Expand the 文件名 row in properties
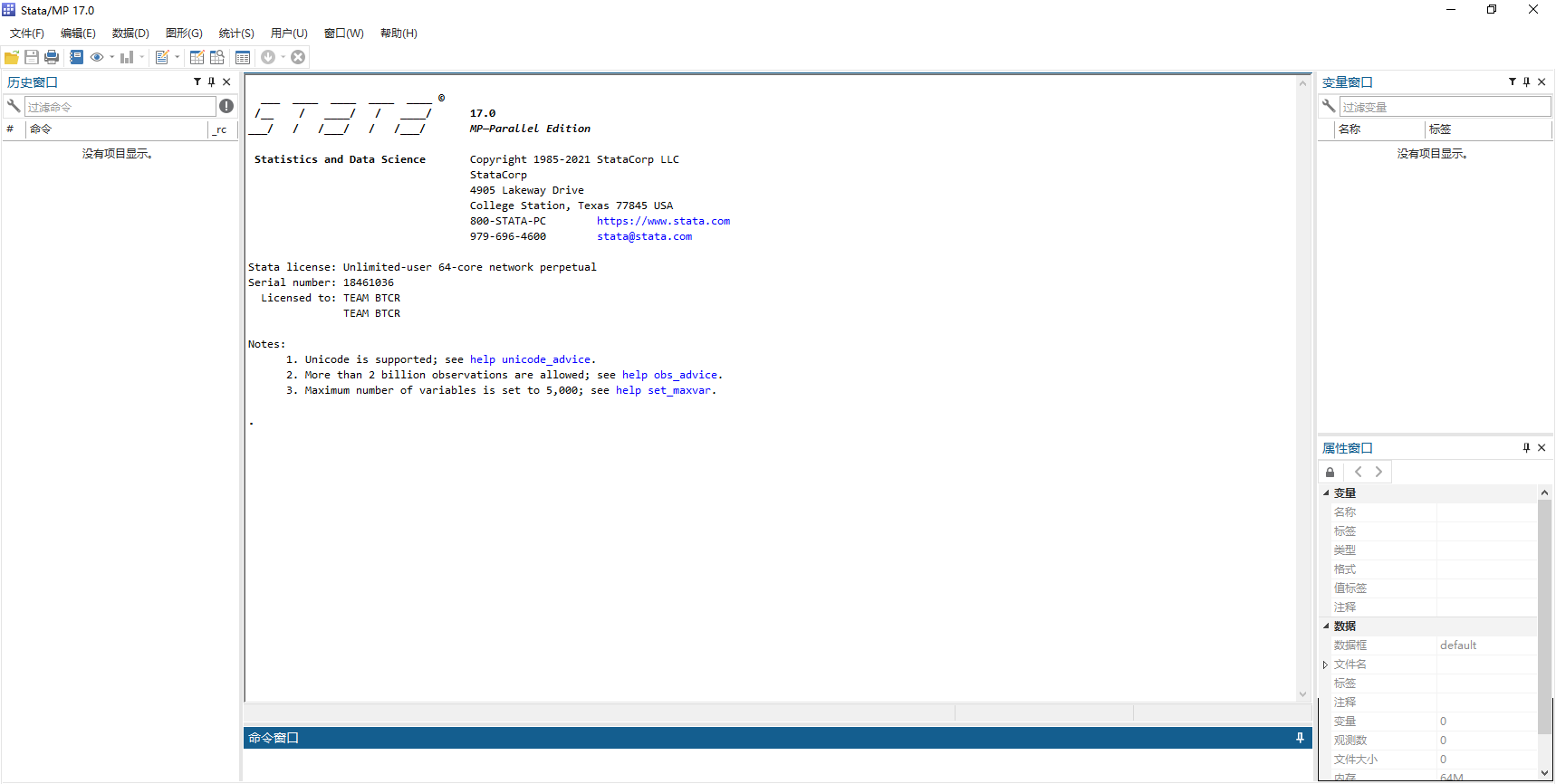1556x784 pixels. click(x=1325, y=664)
